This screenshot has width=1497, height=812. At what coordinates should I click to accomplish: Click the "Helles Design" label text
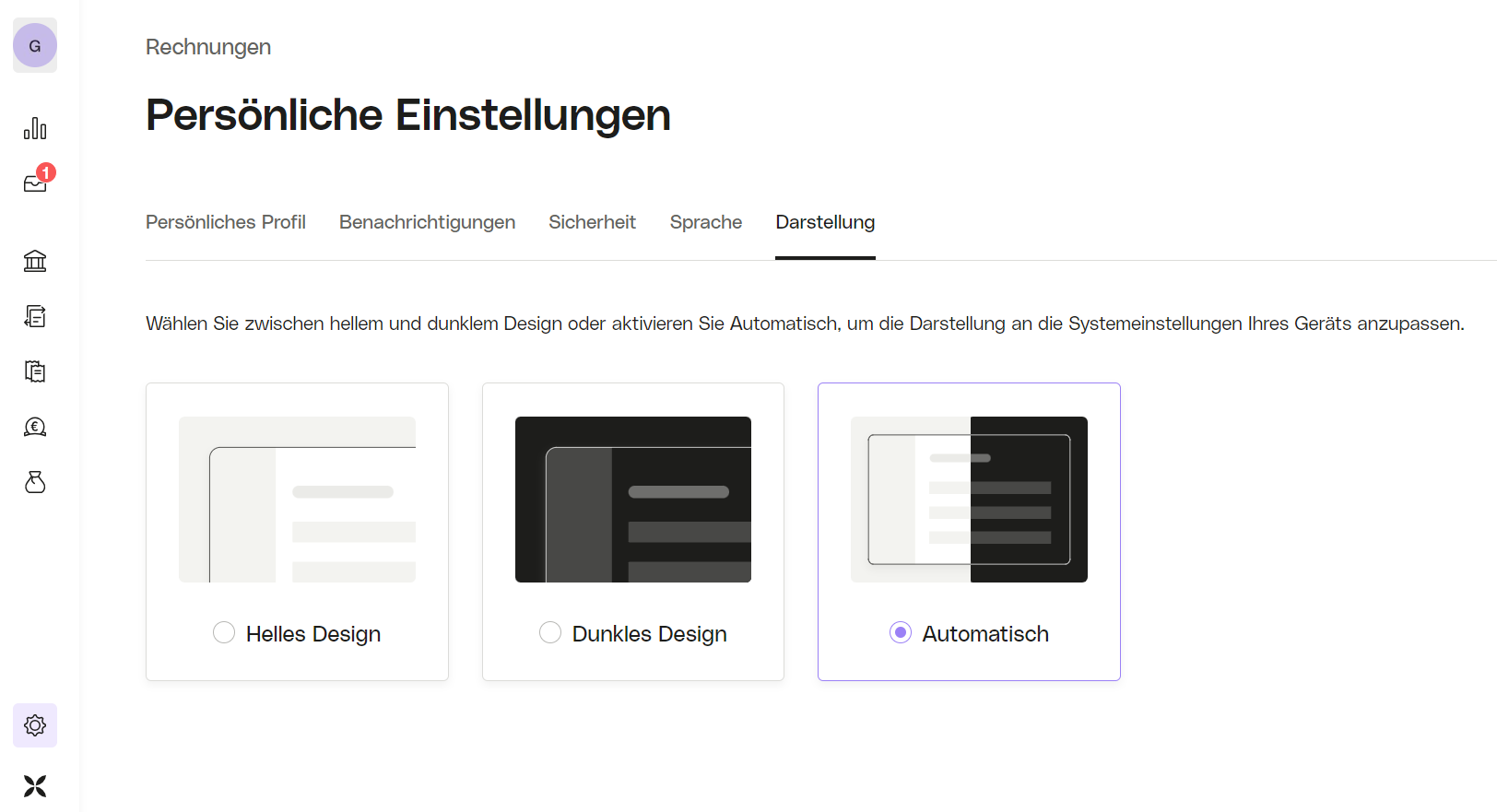(x=313, y=634)
